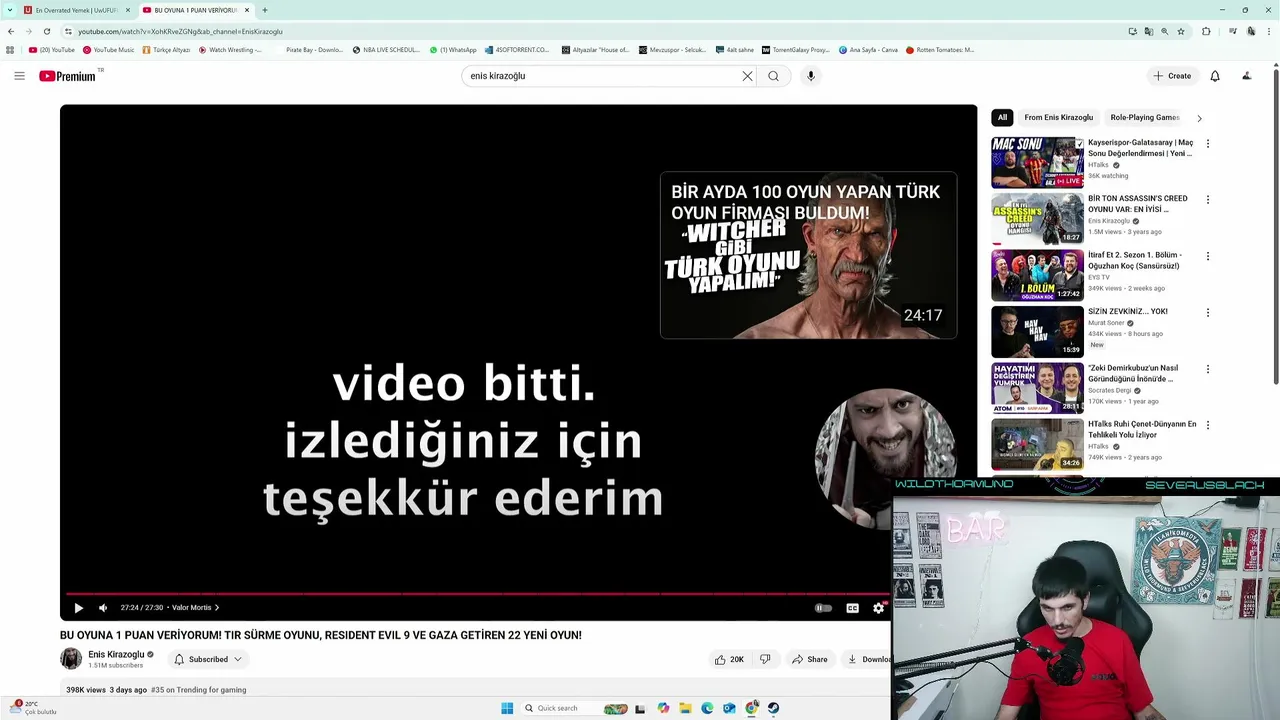The image size is (1280, 720).
Task: Open the account avatar menu
Action: click(x=1246, y=76)
